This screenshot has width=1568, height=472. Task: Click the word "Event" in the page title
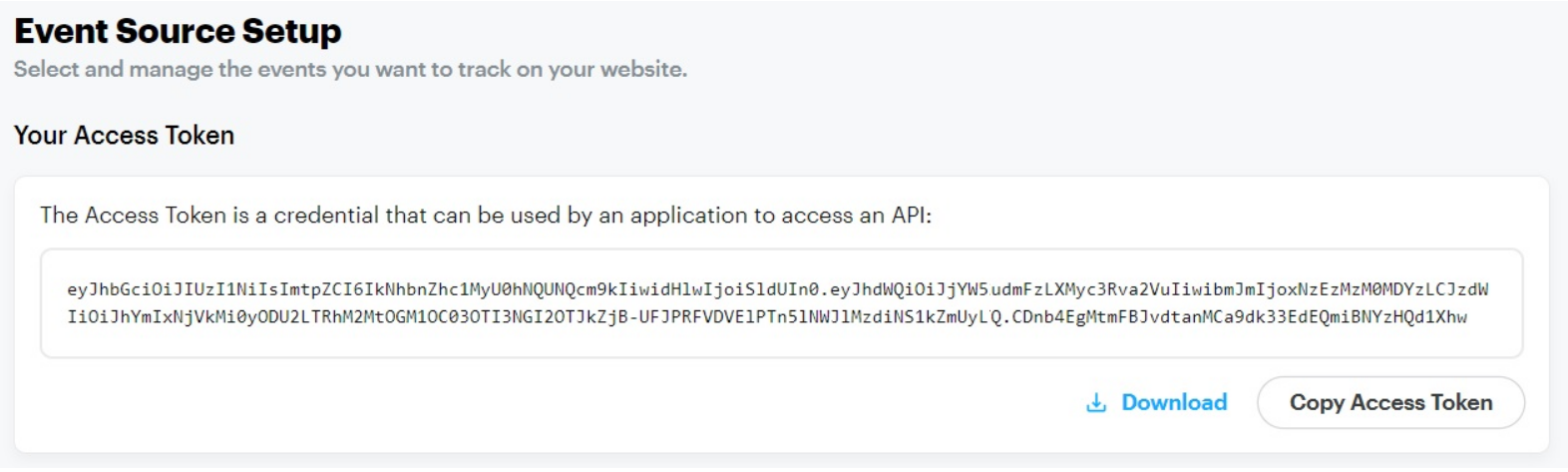(61, 31)
